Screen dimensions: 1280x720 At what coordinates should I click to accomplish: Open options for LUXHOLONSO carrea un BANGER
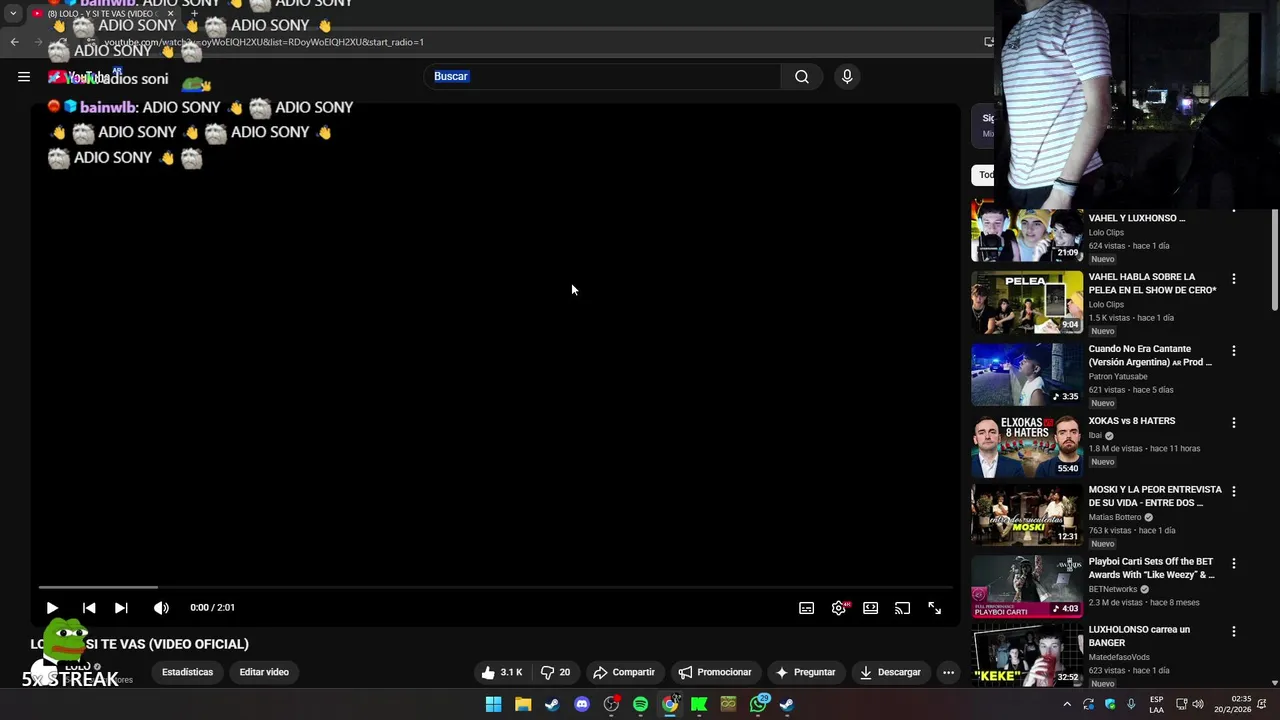click(1233, 631)
